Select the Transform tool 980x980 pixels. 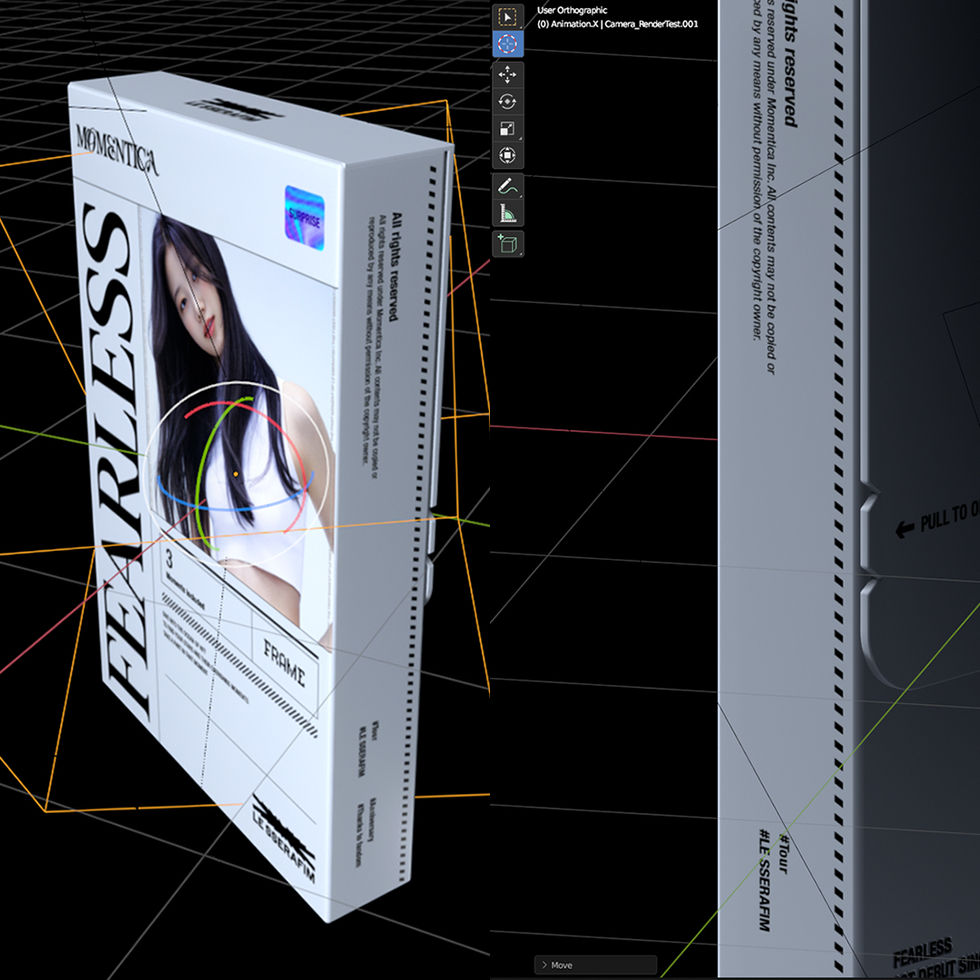click(508, 155)
